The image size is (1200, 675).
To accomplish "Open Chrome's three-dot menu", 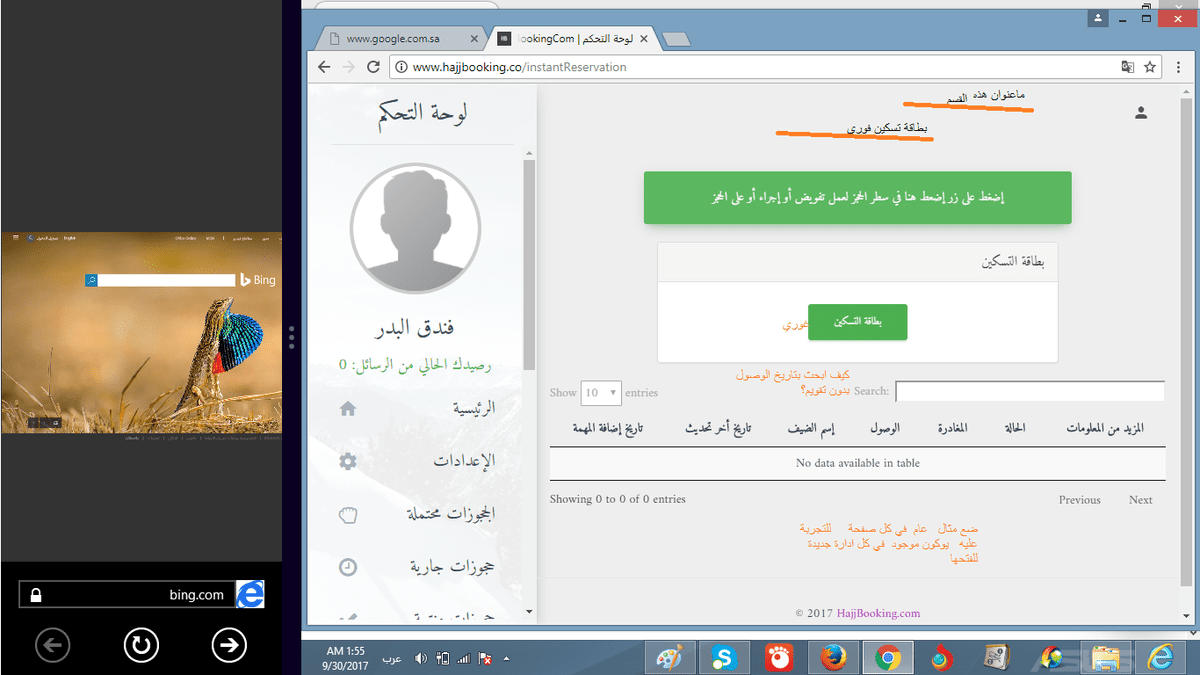I will point(1180,67).
